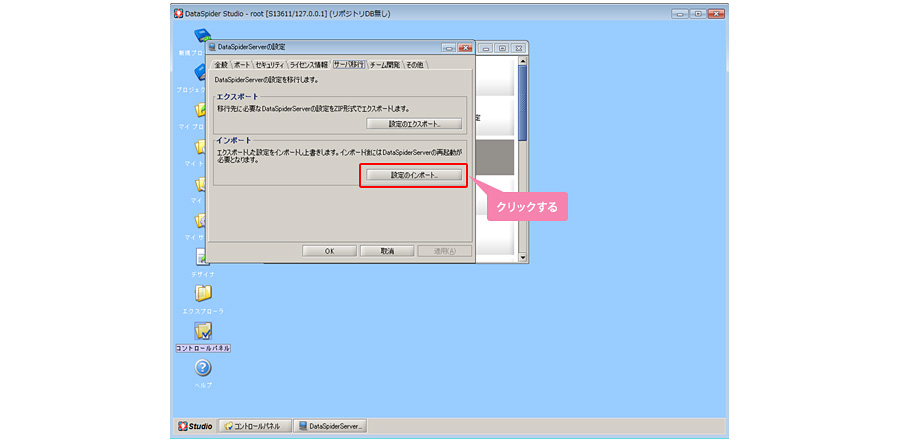
Task: Select the ライセンス情報 tab
Action: (309, 64)
